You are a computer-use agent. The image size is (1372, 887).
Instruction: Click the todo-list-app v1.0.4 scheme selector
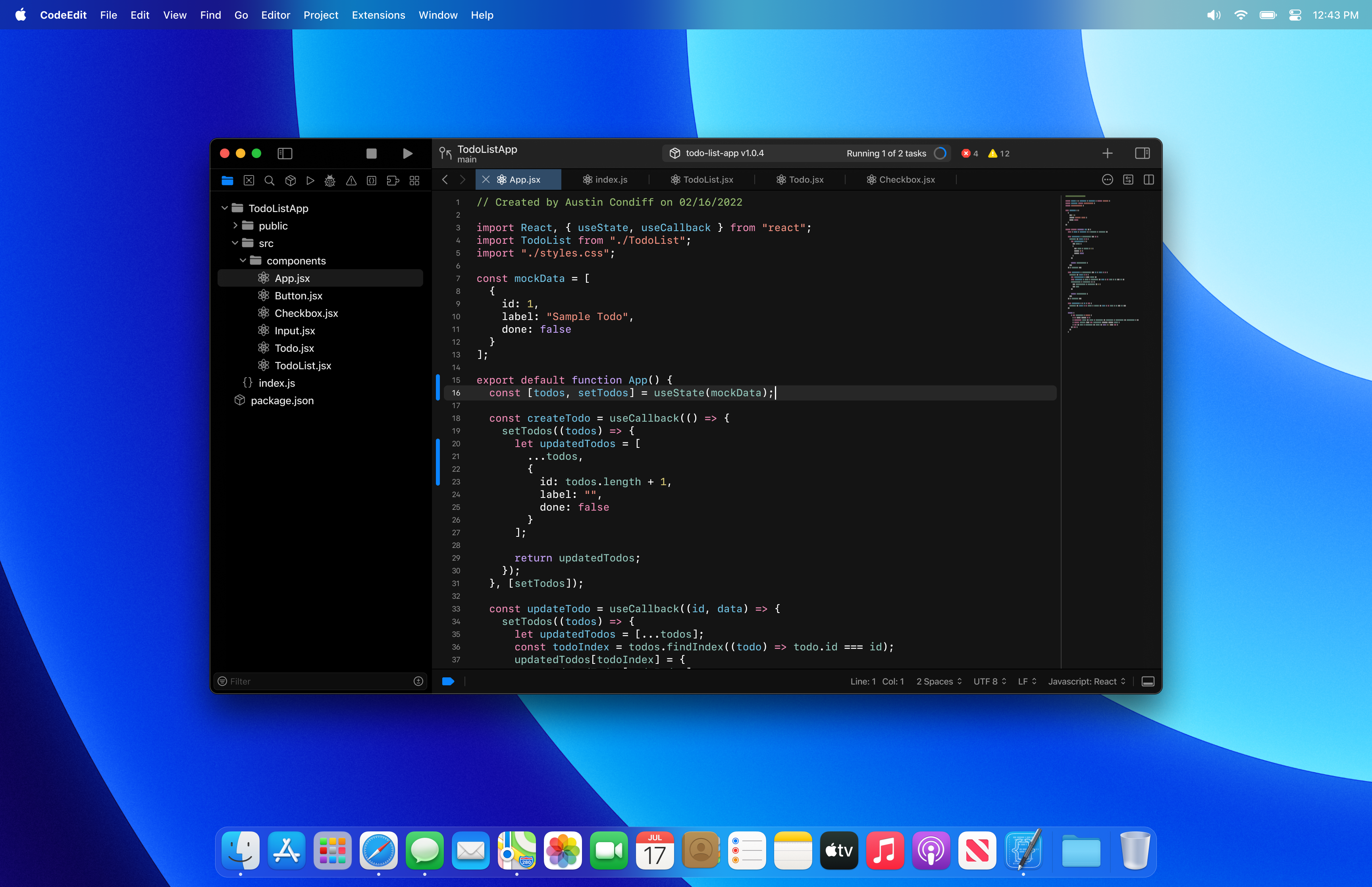point(724,153)
